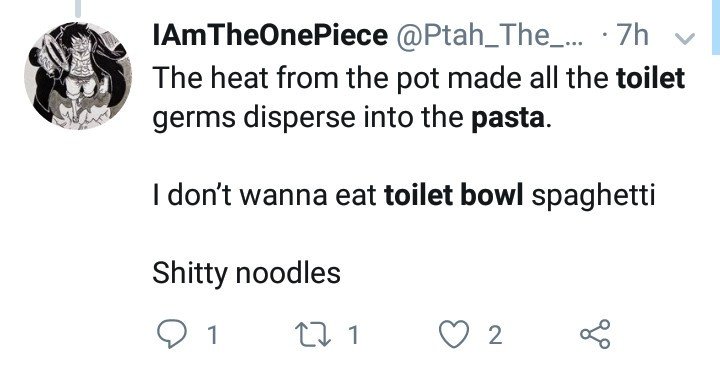Click the word spaghetti in the tweet
Image resolution: width=720 pixels, height=366 pixels.
coord(593,197)
